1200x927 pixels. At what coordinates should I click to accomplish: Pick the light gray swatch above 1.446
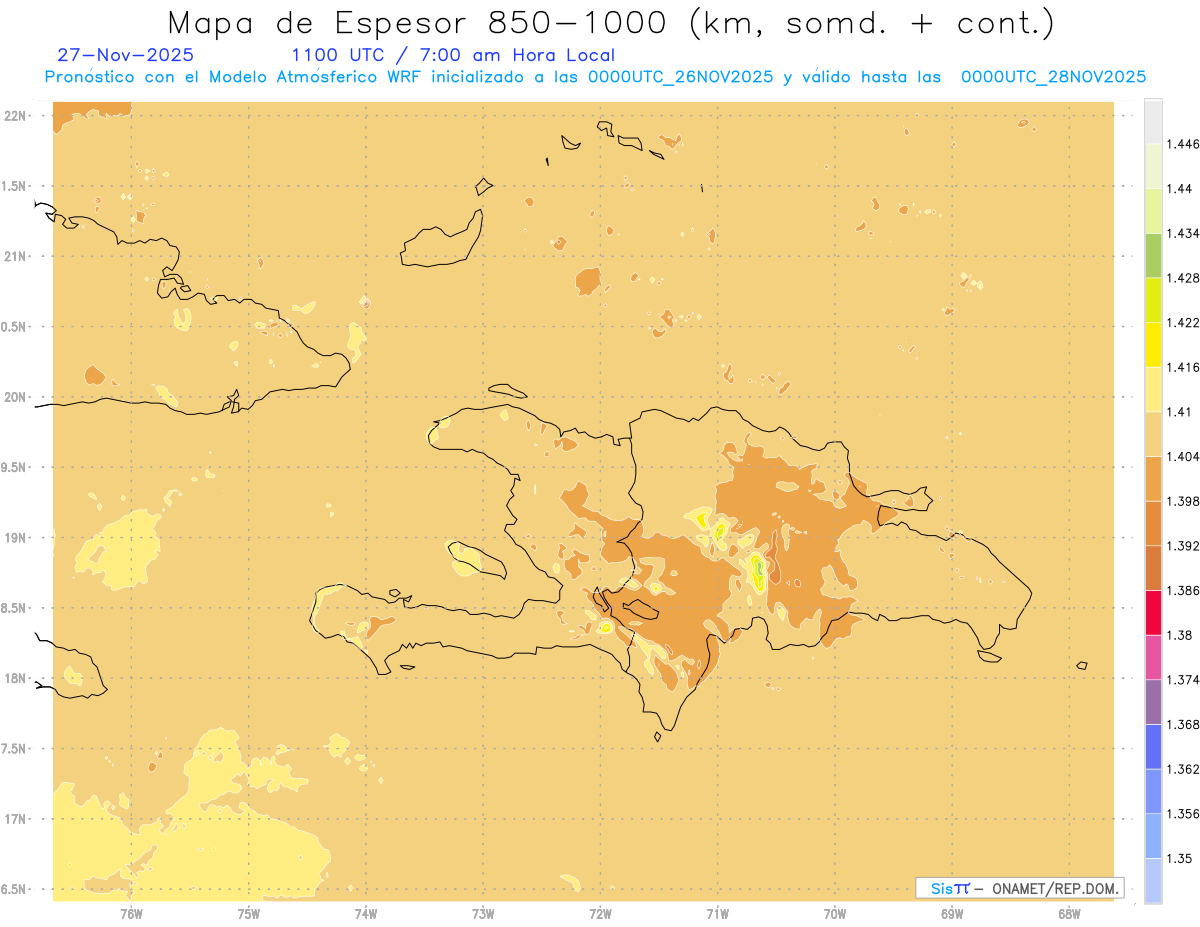coord(1152,122)
